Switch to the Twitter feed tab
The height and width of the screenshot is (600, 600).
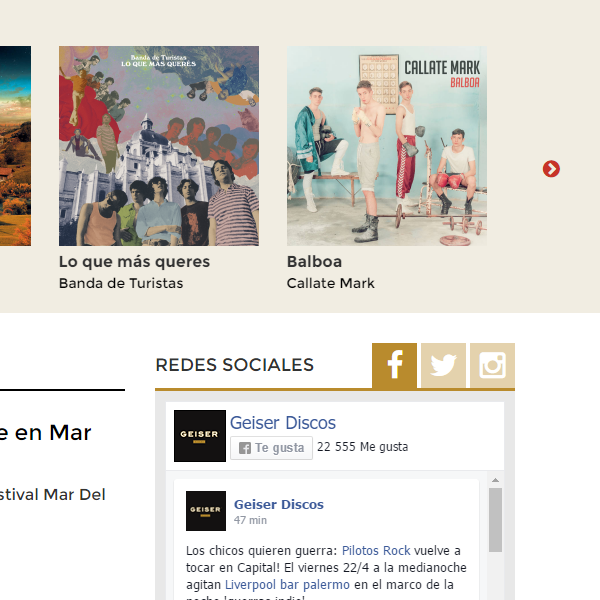tap(443, 365)
